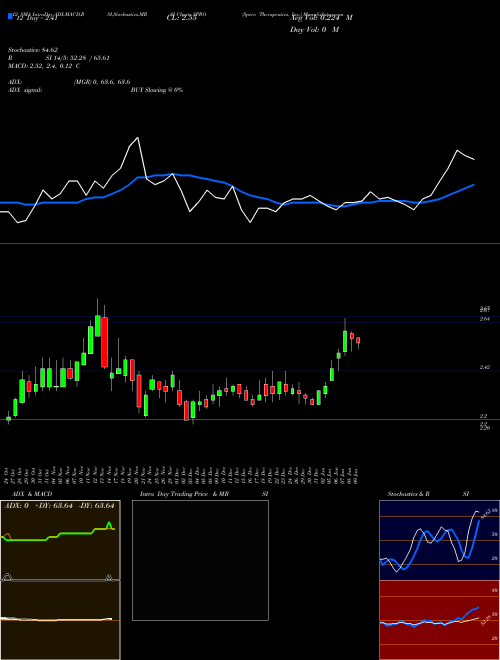Click the green ADX line chart panel
The height and width of the screenshot is (660, 500).
pos(60,540)
